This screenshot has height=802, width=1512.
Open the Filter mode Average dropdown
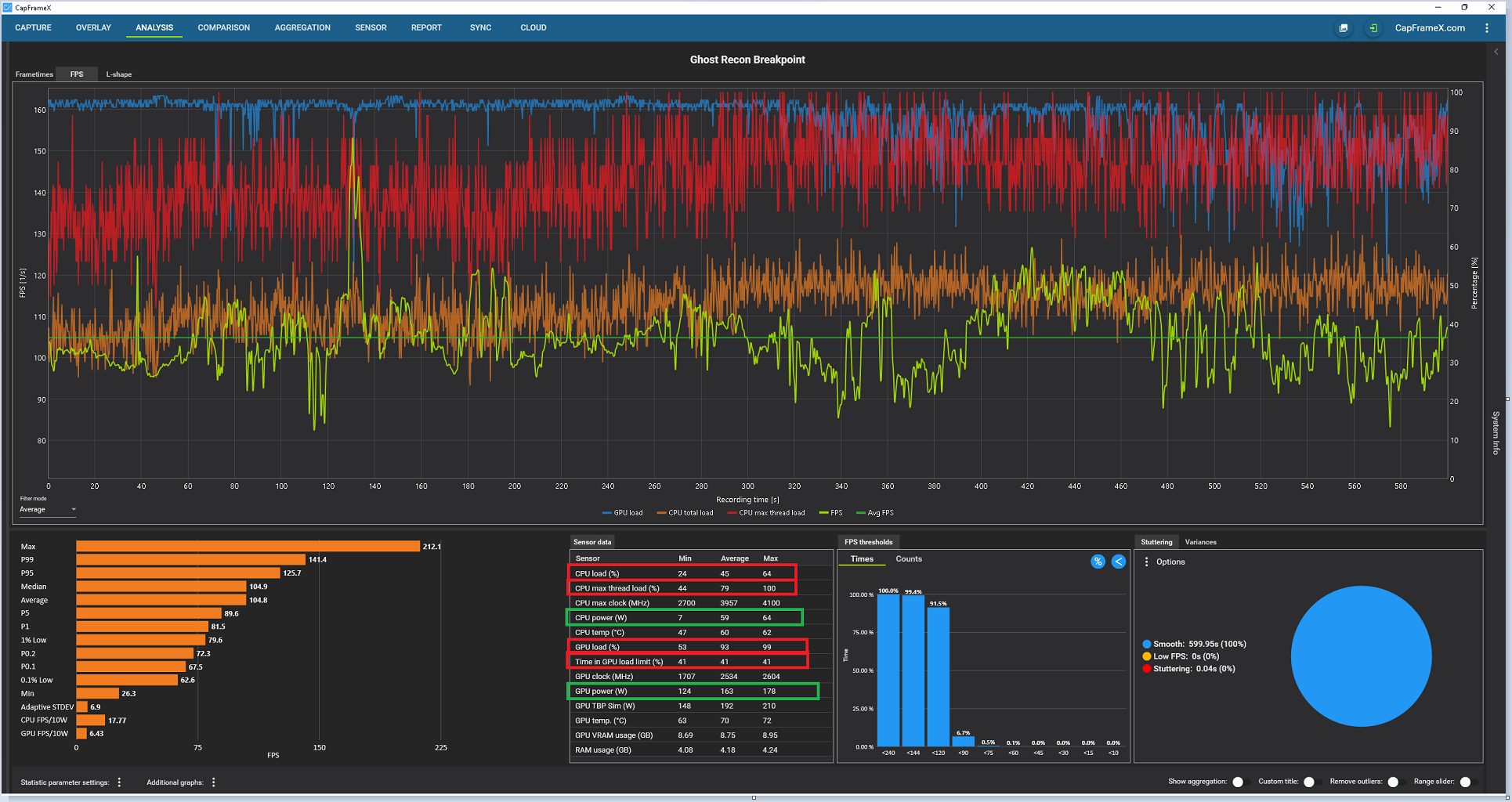click(48, 510)
